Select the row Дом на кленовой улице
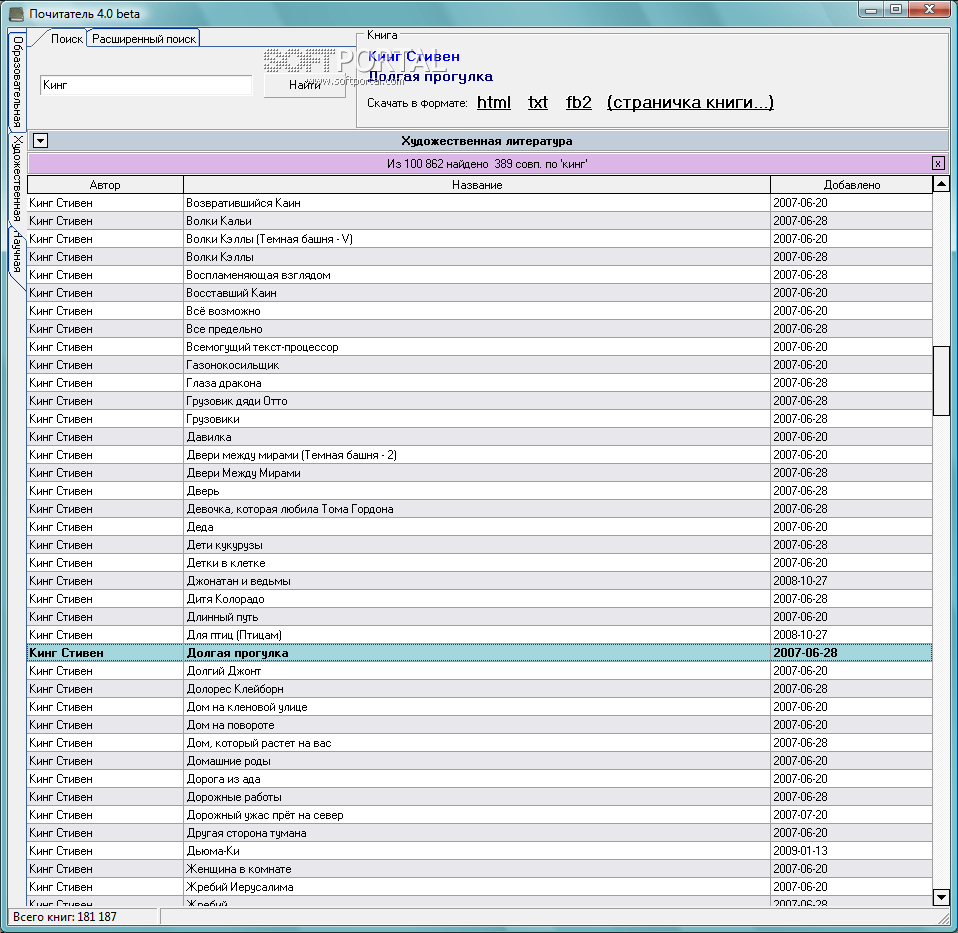This screenshot has height=933, width=958. (x=480, y=708)
